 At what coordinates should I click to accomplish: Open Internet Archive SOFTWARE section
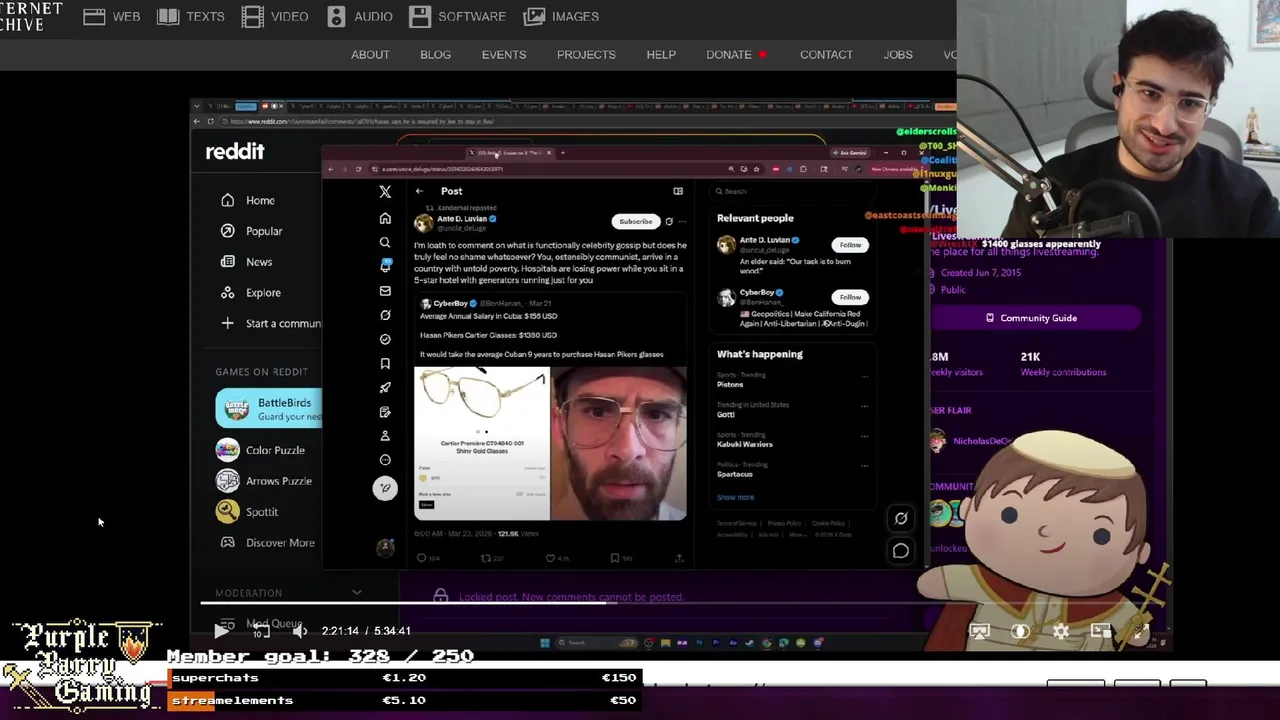[458, 16]
